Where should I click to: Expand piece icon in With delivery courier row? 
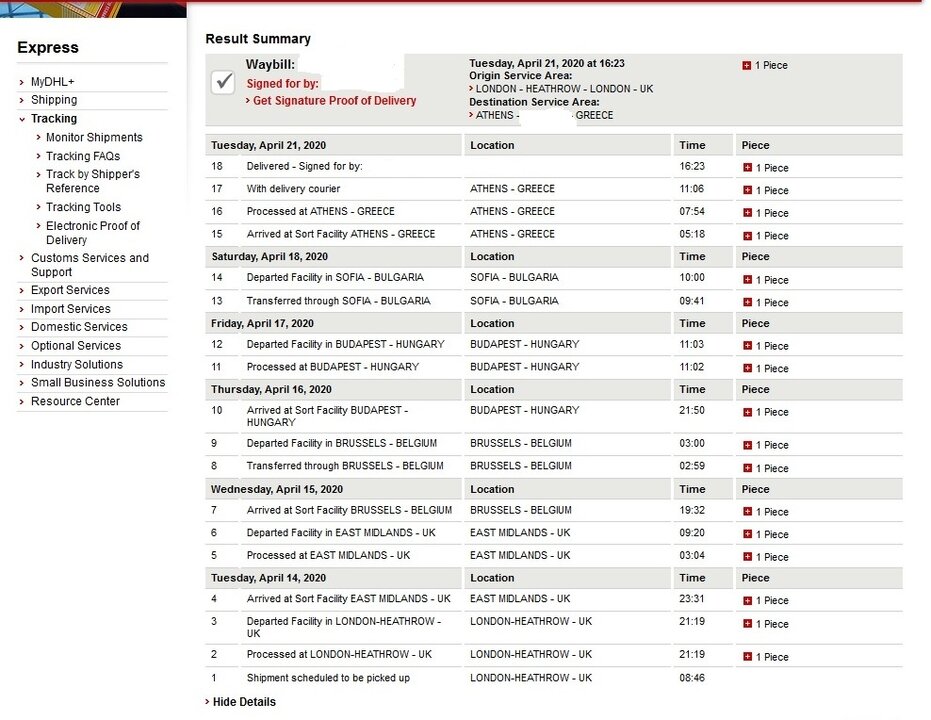click(748, 190)
